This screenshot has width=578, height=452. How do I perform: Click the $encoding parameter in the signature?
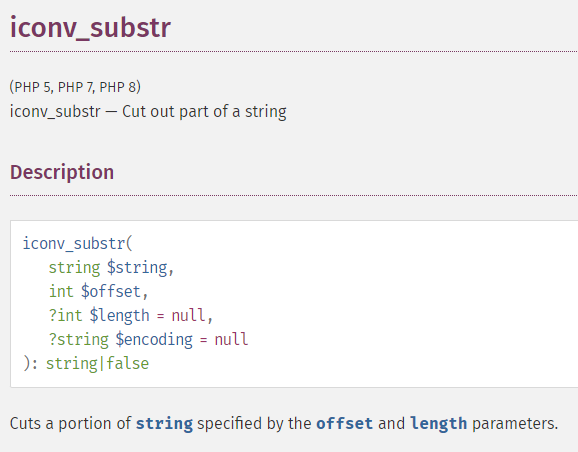point(154,340)
